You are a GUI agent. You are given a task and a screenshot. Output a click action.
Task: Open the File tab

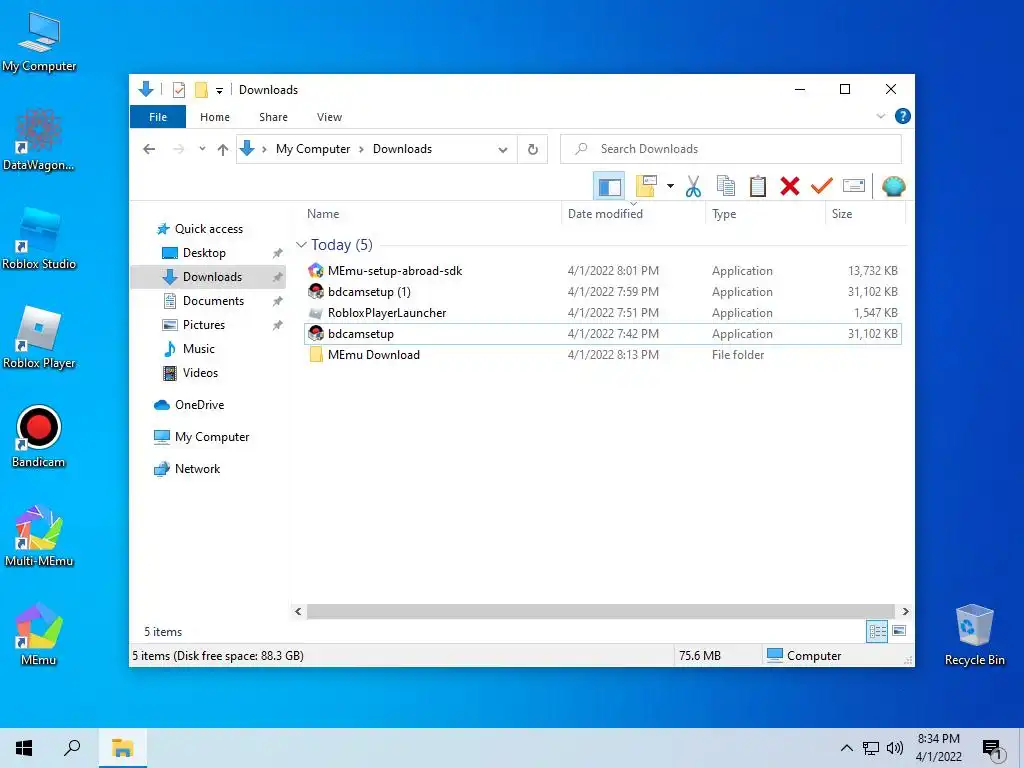click(x=158, y=117)
